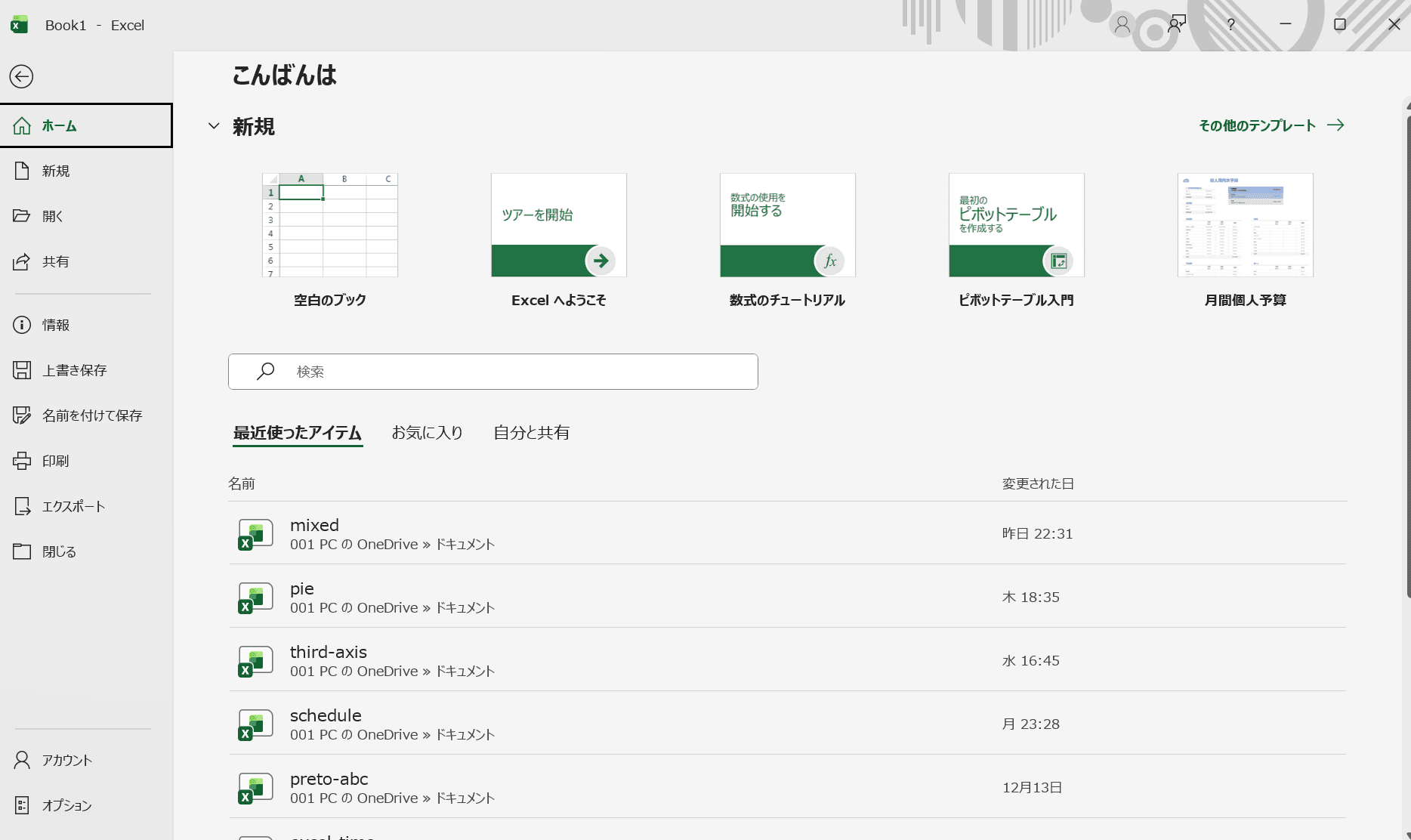Select the 最近使ったアイテム tab
Screen dimensions: 1411x840
pyautogui.click(x=297, y=433)
